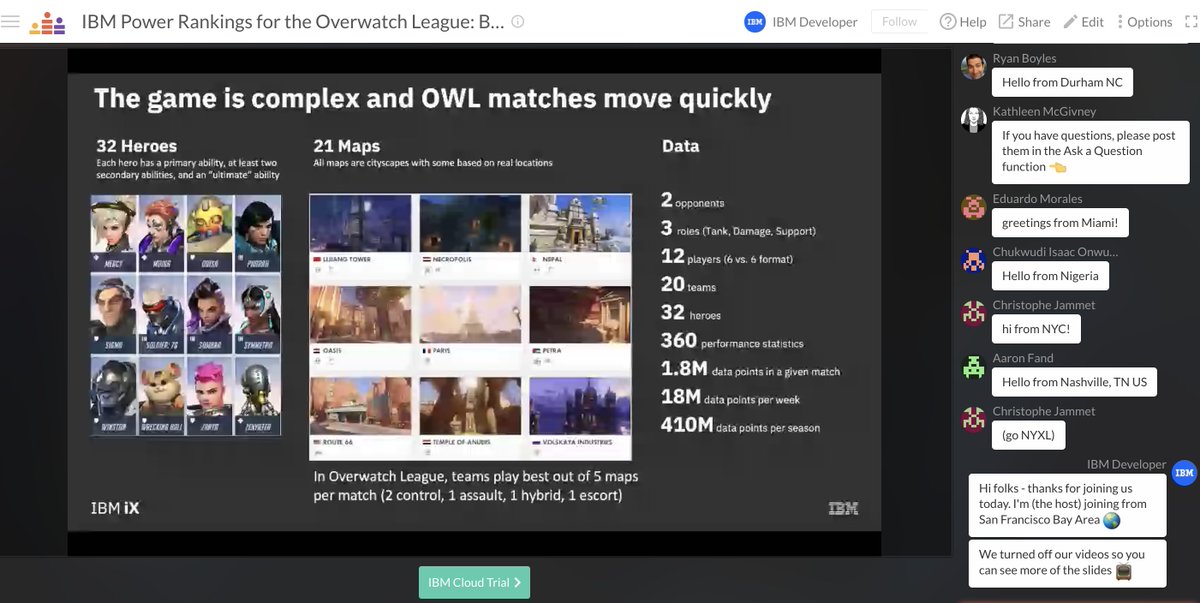Select message 'hi from NYC!'
1200x603 pixels.
[1036, 329]
